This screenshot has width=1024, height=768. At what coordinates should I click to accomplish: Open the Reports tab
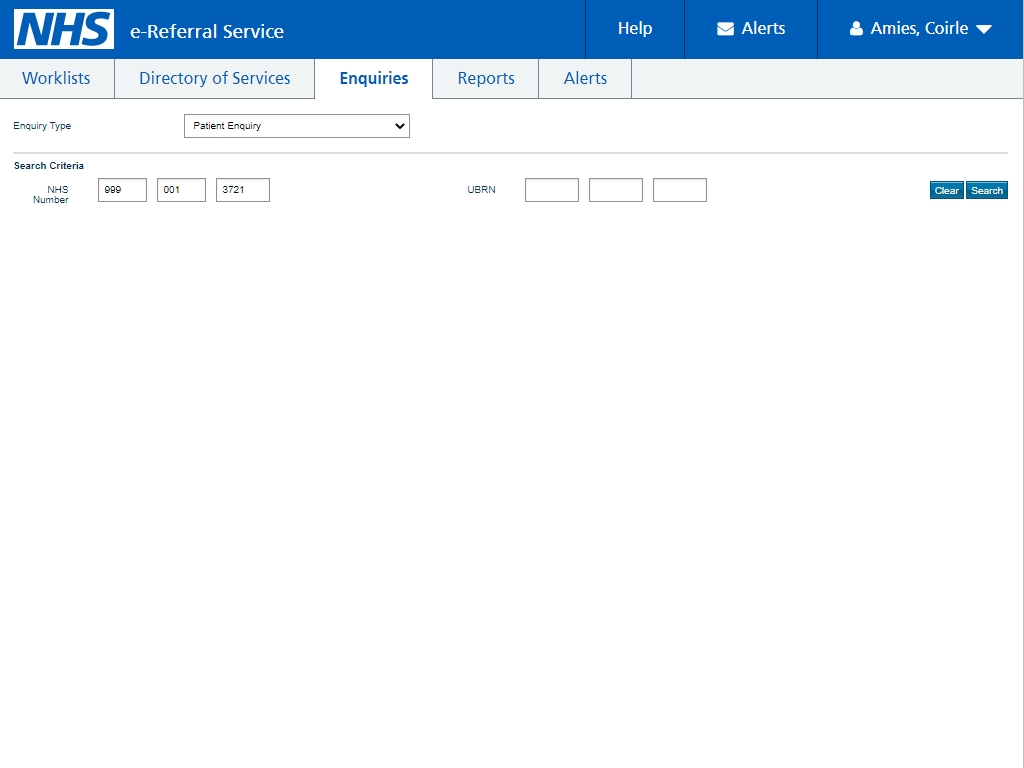point(486,78)
